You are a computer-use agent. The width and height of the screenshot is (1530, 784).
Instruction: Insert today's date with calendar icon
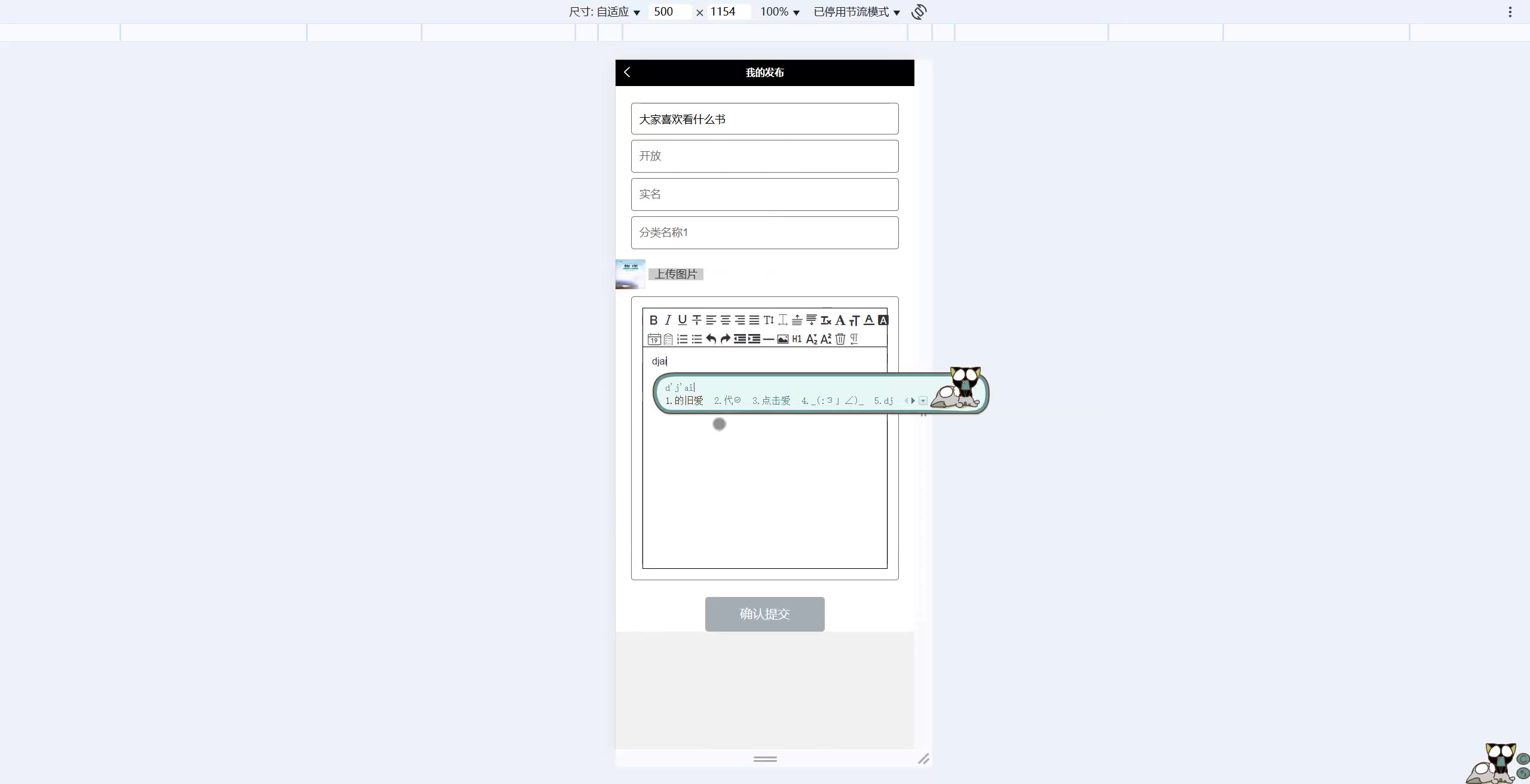[x=654, y=339]
